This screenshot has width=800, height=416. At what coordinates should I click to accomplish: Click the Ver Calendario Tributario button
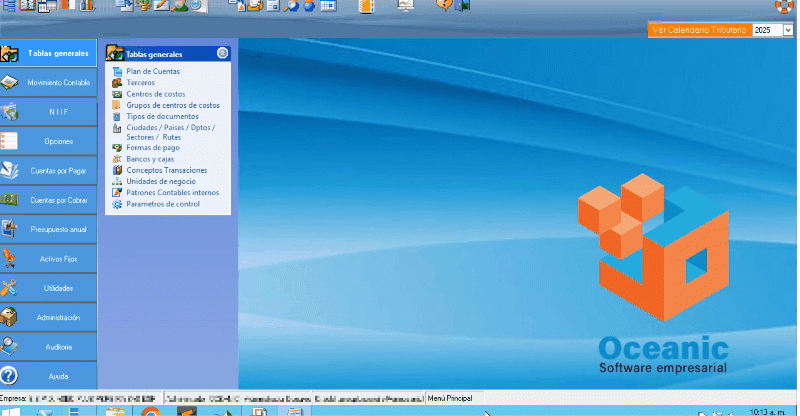tap(697, 31)
